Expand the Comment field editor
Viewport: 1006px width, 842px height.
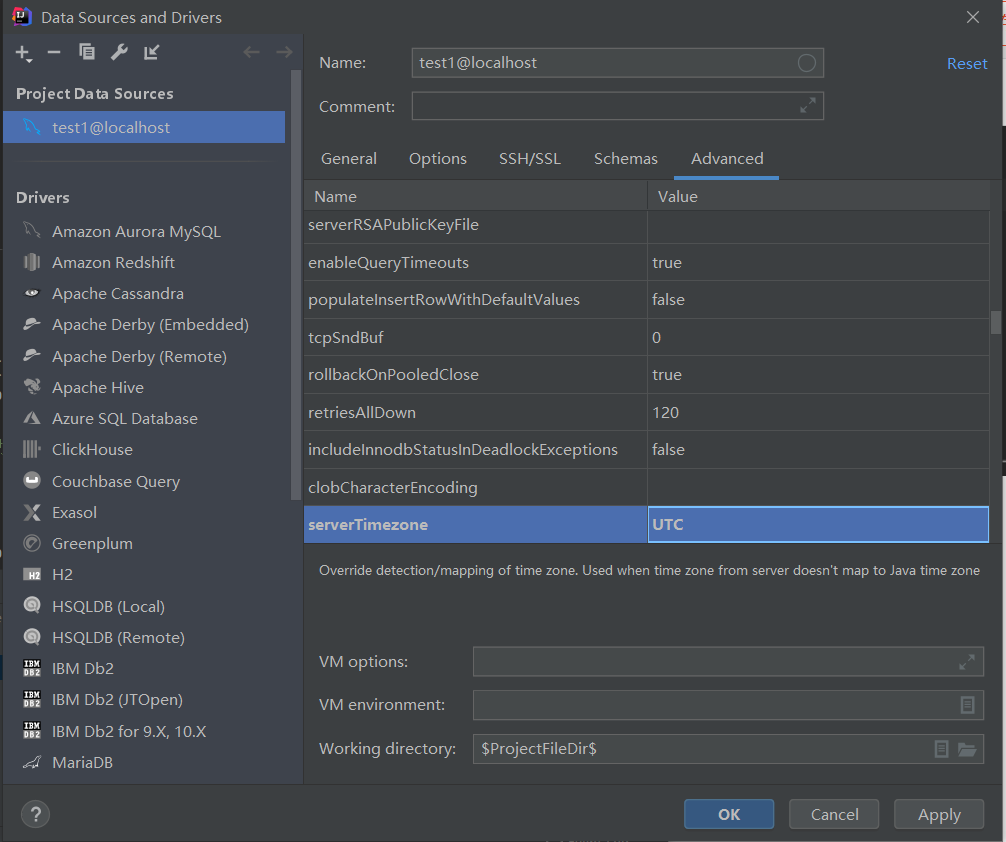pos(808,105)
